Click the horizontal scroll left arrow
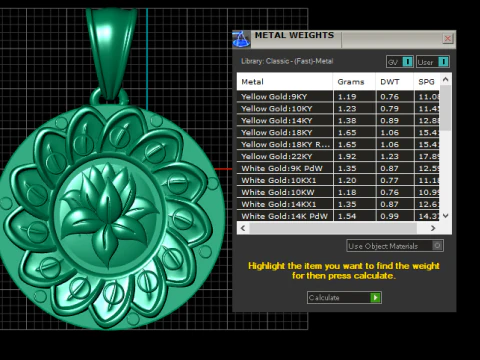 pos(243,228)
